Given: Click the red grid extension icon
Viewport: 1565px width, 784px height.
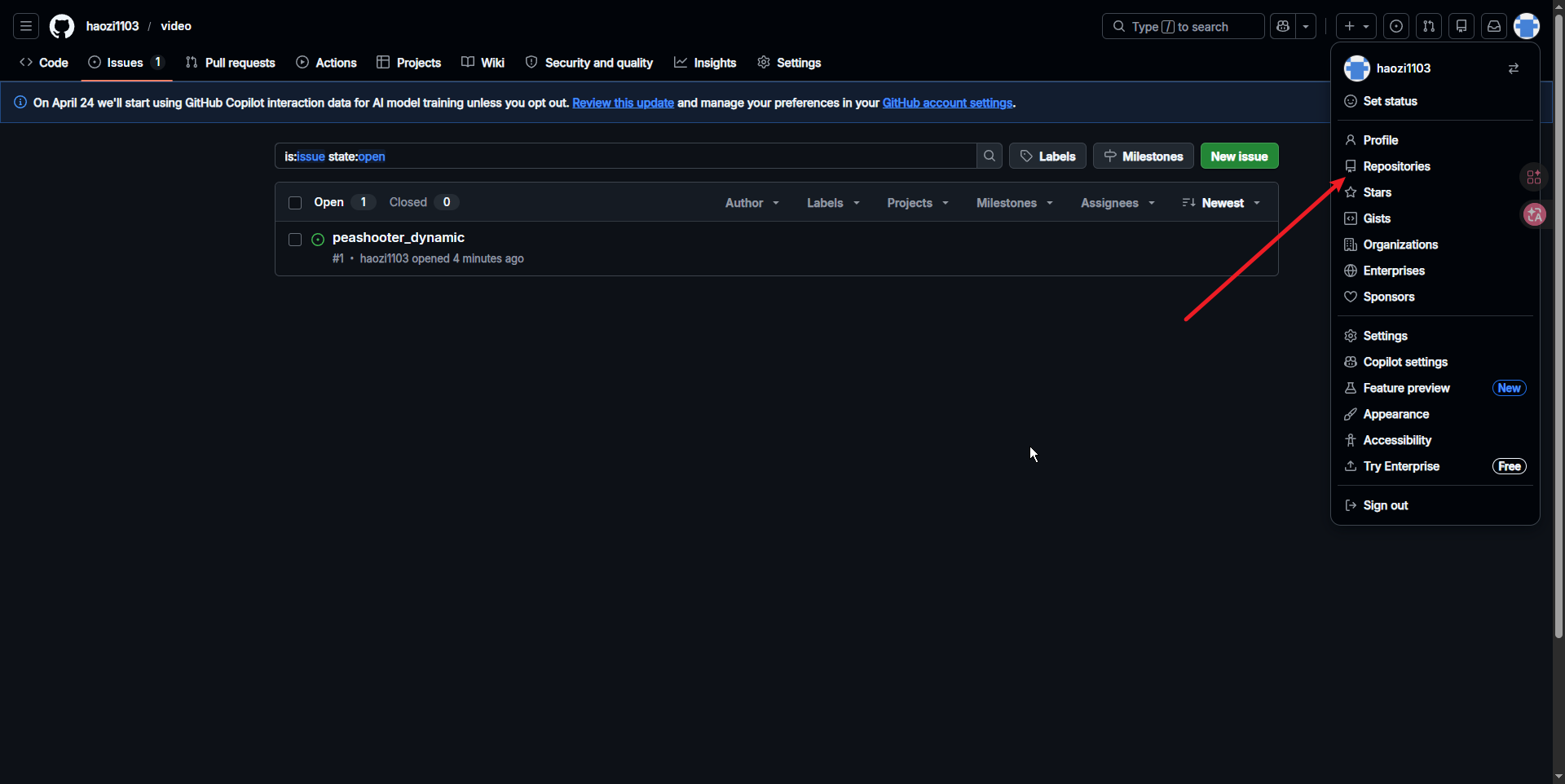Looking at the screenshot, I should pyautogui.click(x=1534, y=177).
